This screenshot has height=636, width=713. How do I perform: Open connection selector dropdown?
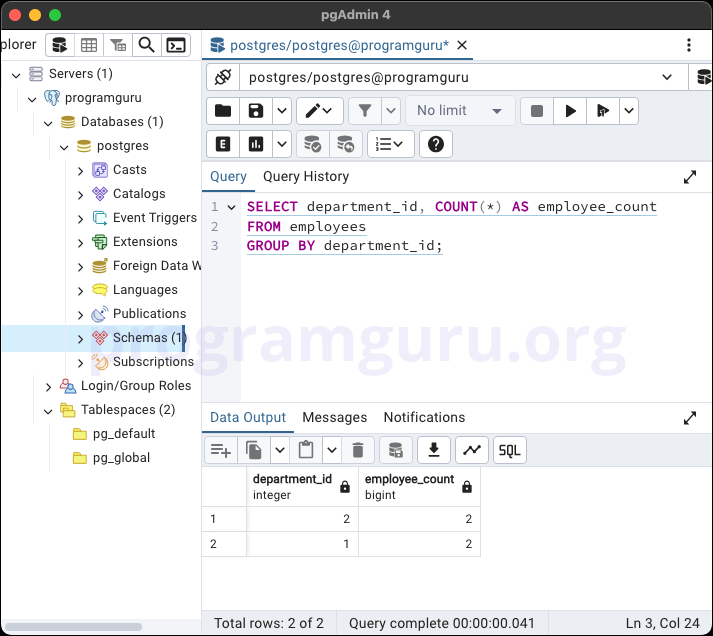click(463, 77)
